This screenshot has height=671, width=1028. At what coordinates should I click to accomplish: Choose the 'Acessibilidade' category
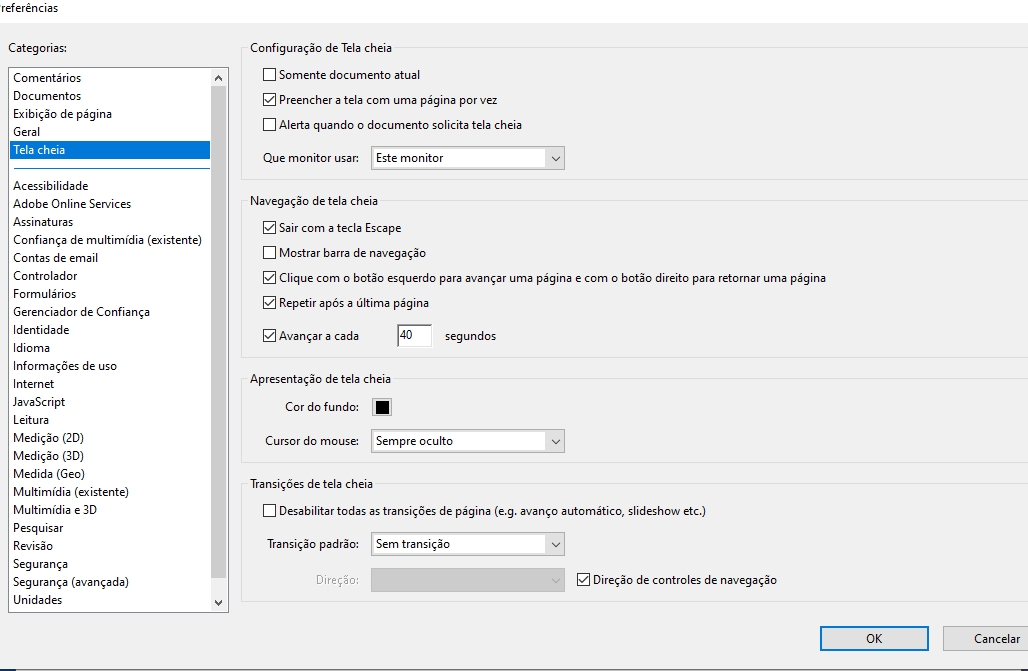coord(50,186)
